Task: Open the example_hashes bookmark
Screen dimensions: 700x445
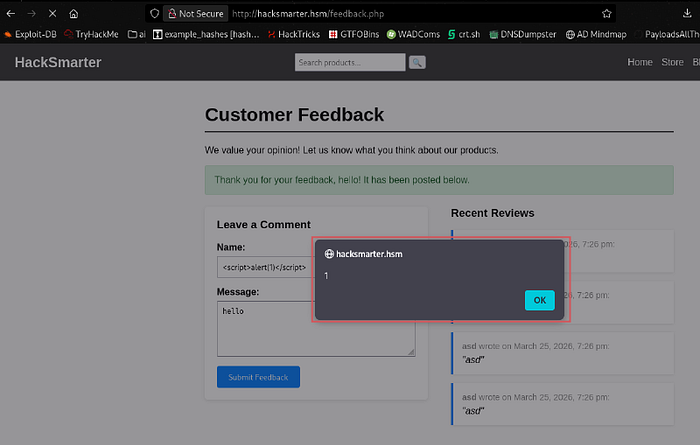Action: [206, 34]
